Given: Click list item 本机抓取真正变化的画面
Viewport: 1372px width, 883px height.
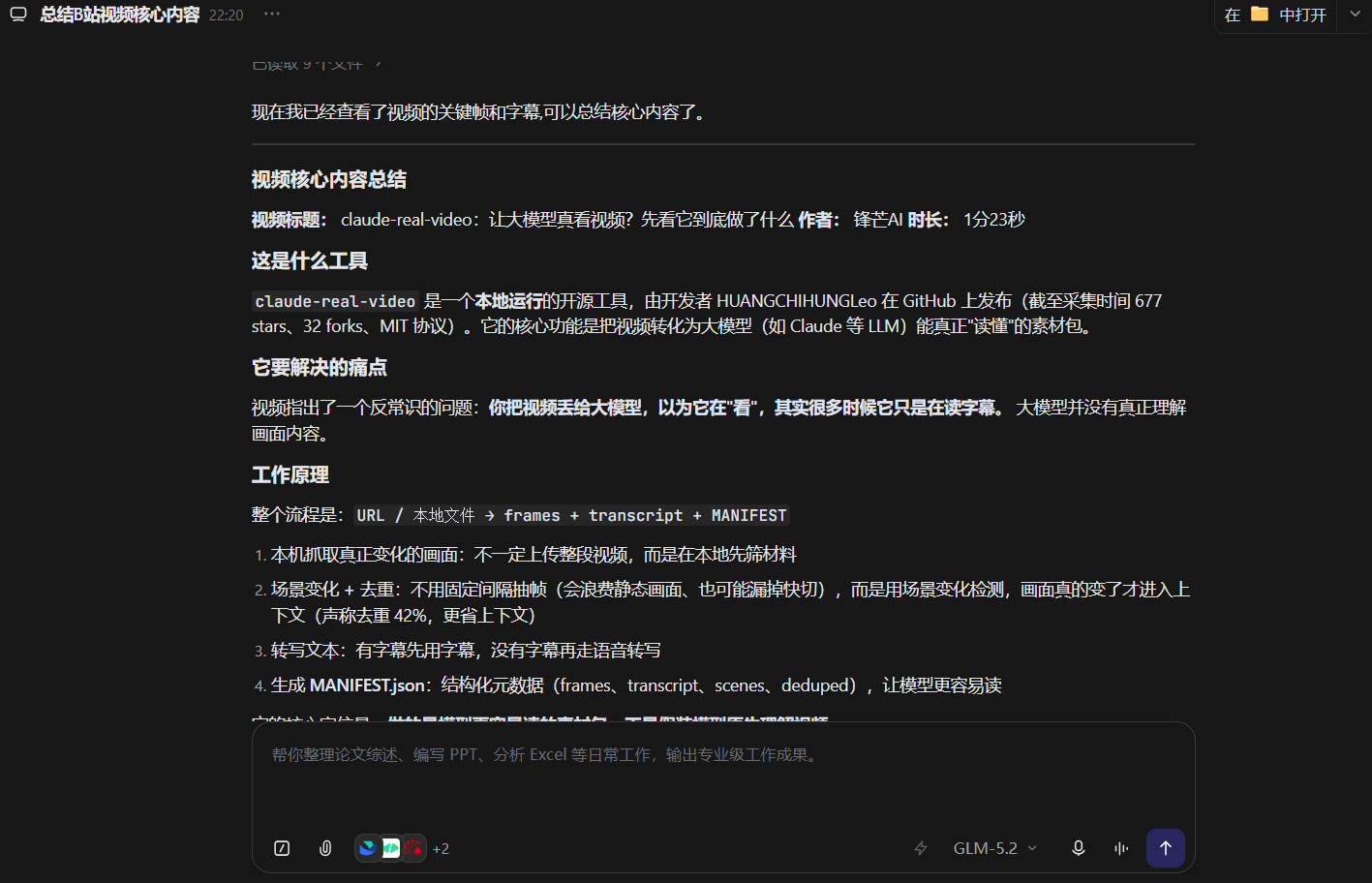Looking at the screenshot, I should click(534, 555).
